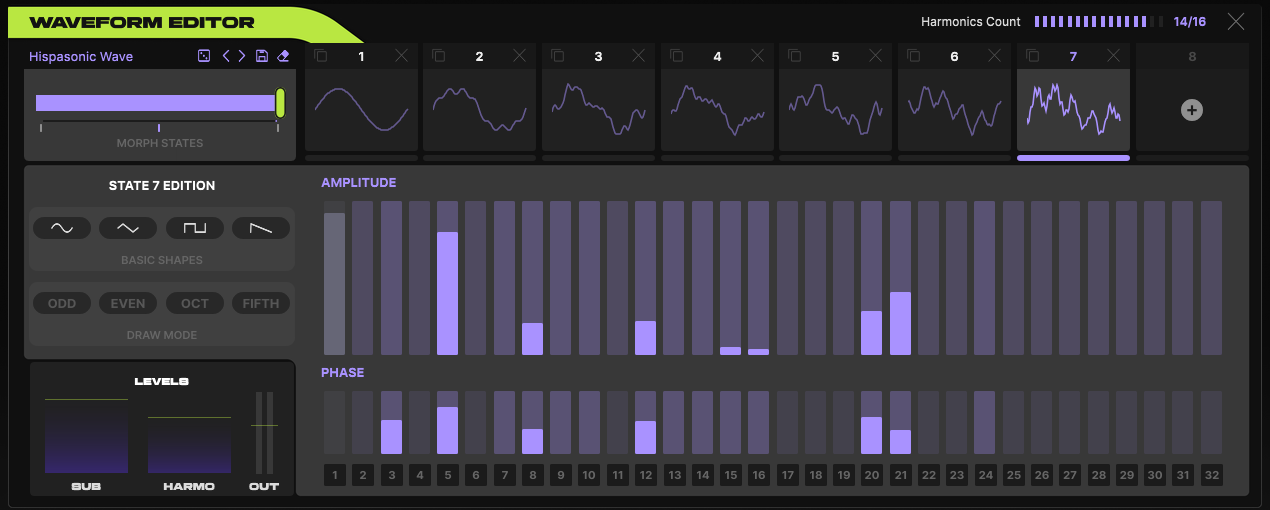
Task: Delete morph state 7
Action: 1113,56
